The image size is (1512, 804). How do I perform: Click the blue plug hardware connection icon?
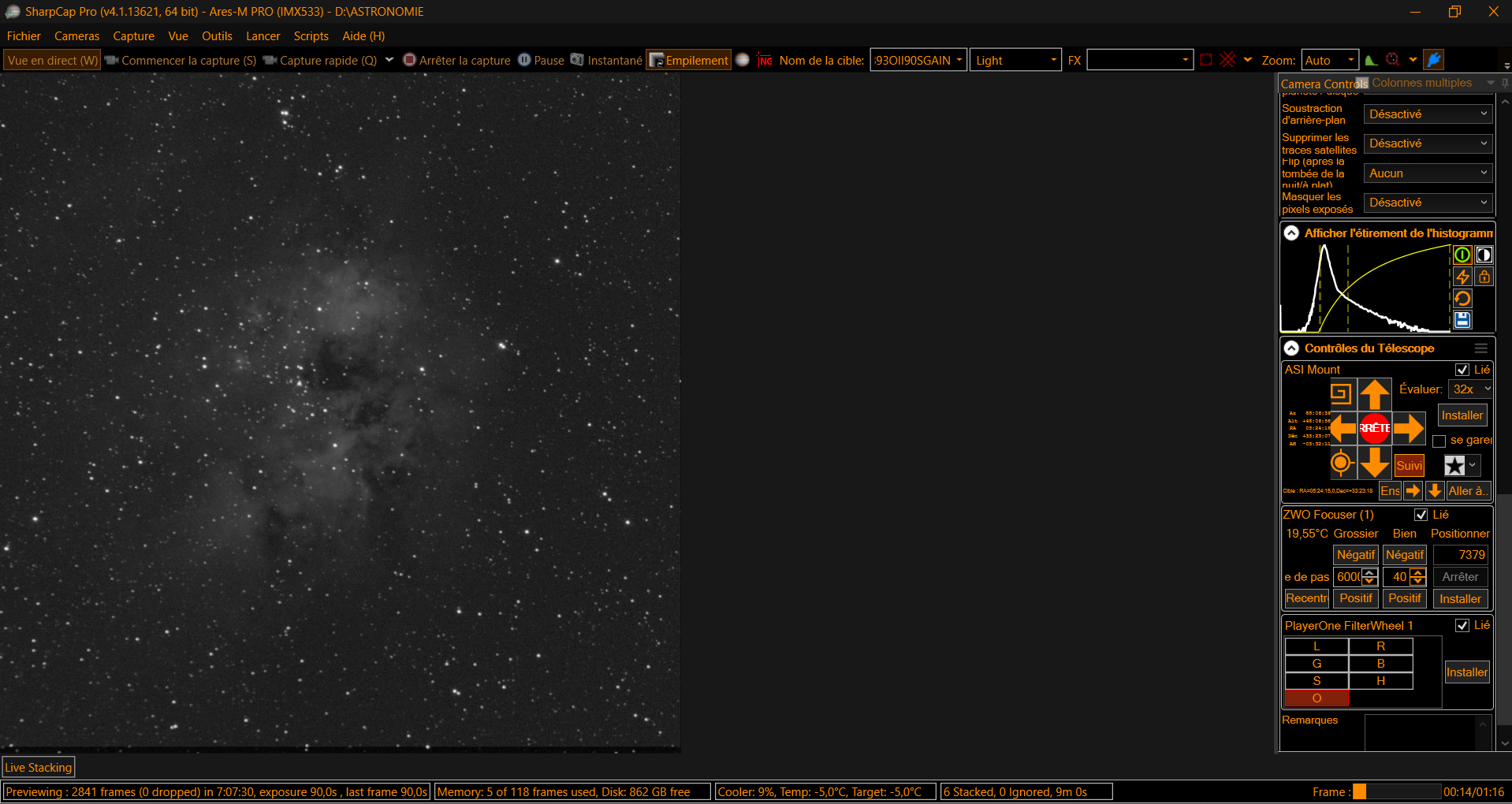[1434, 60]
